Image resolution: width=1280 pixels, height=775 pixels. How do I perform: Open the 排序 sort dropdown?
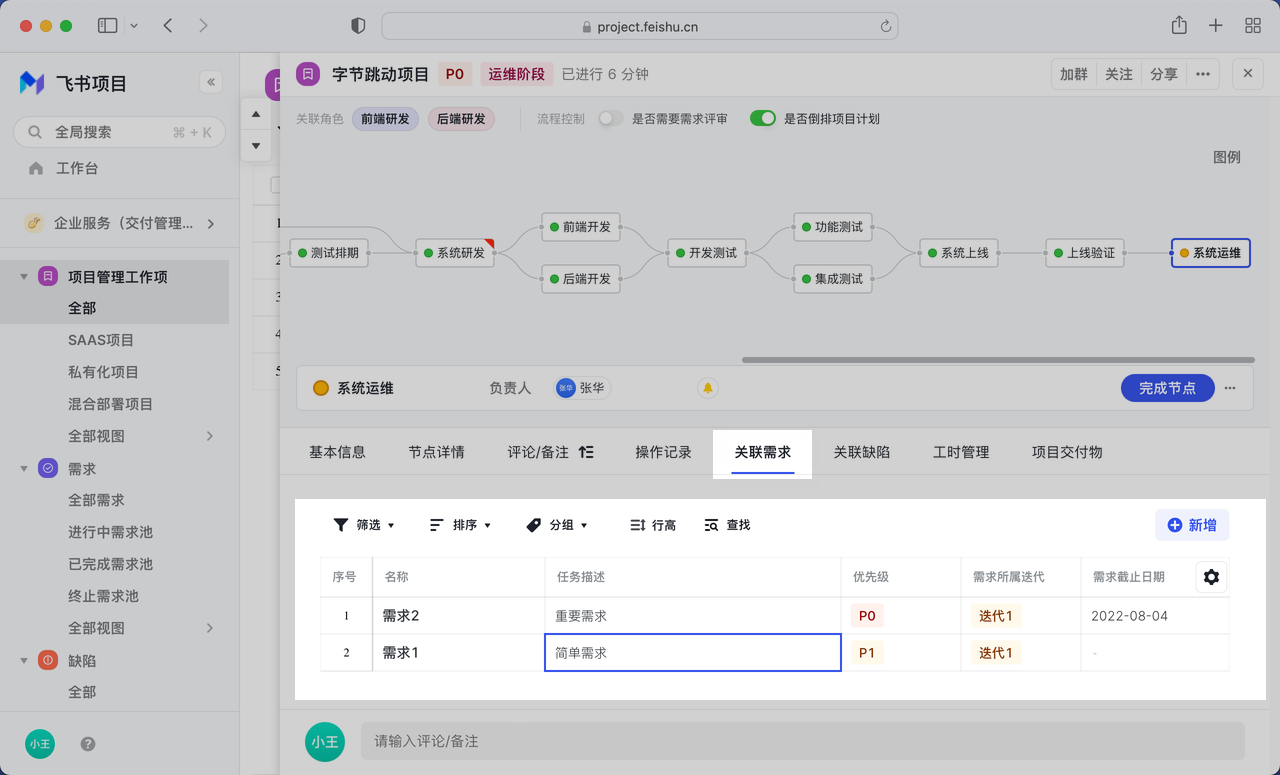(x=460, y=525)
